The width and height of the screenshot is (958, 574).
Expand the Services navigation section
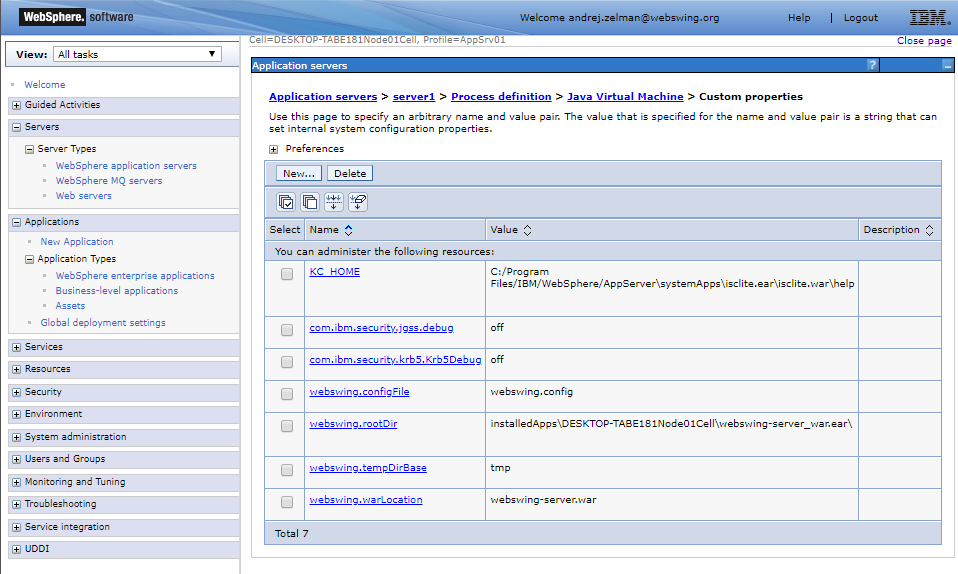[16, 347]
